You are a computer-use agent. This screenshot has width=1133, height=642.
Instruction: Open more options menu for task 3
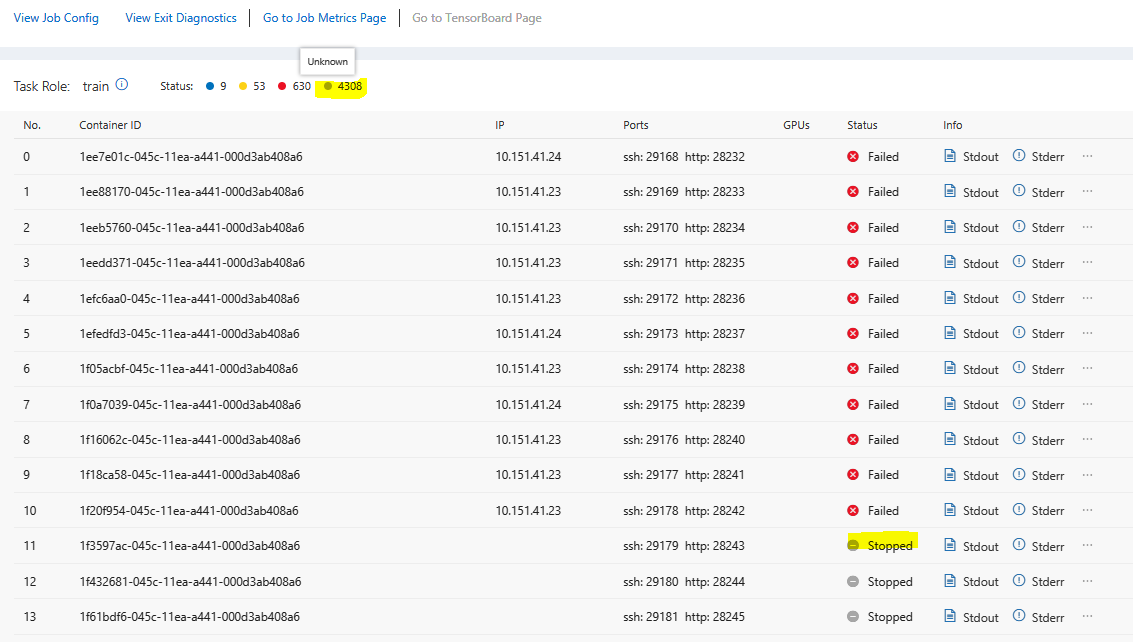click(1087, 262)
